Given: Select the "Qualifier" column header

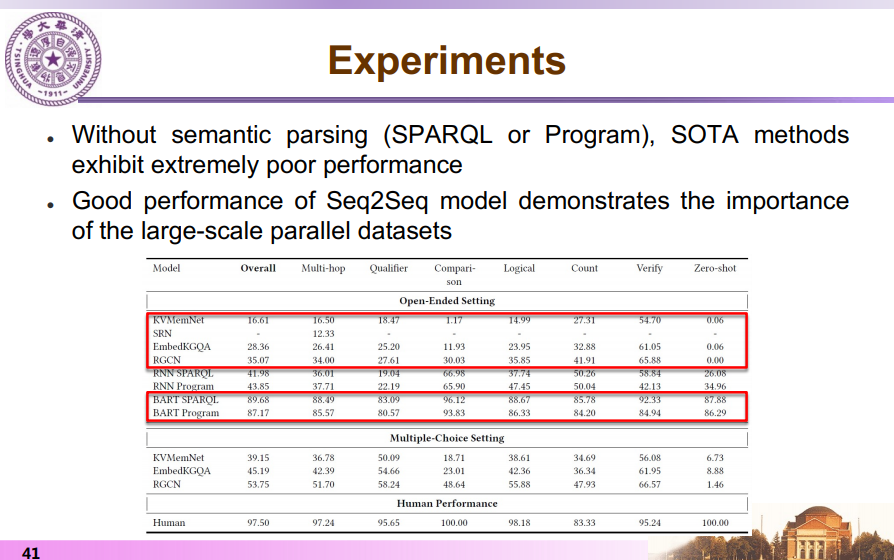Looking at the screenshot, I should point(388,268).
